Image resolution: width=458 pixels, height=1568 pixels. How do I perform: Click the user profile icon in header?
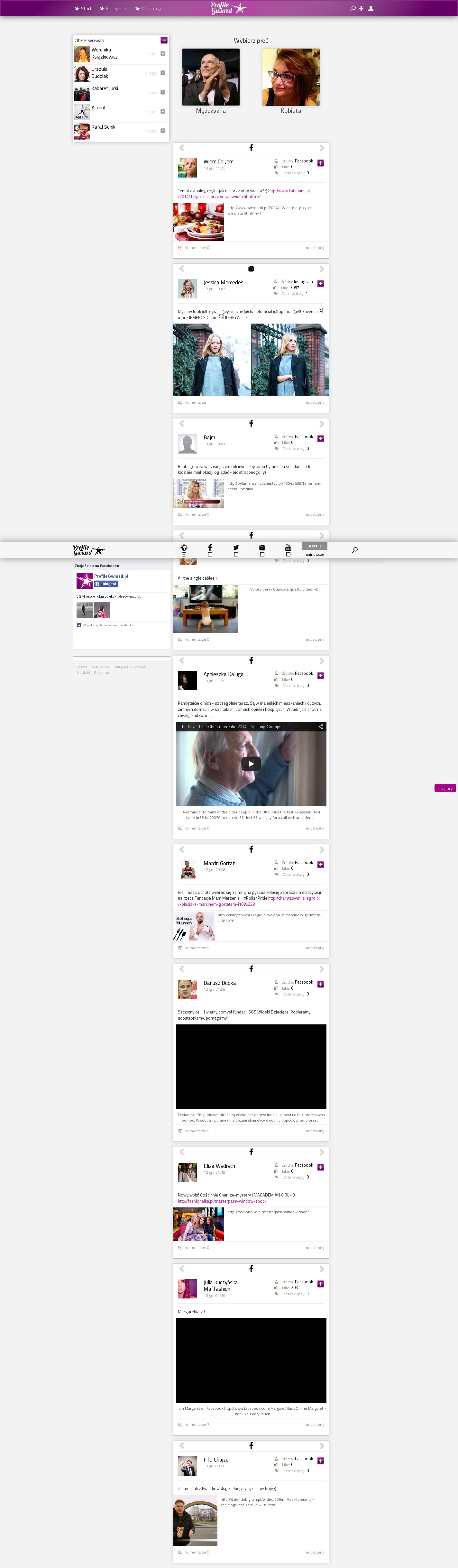(370, 8)
